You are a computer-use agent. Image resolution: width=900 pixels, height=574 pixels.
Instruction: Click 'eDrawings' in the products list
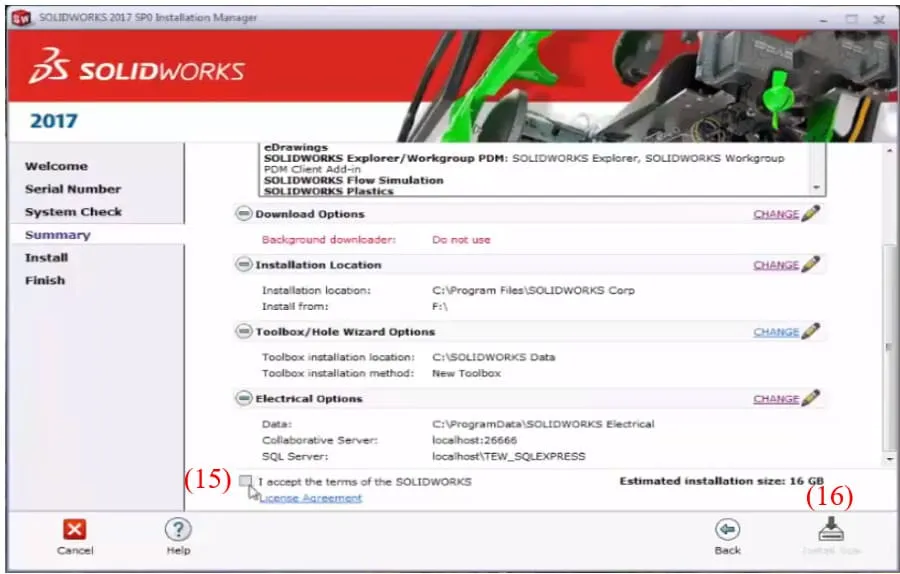click(x=296, y=148)
